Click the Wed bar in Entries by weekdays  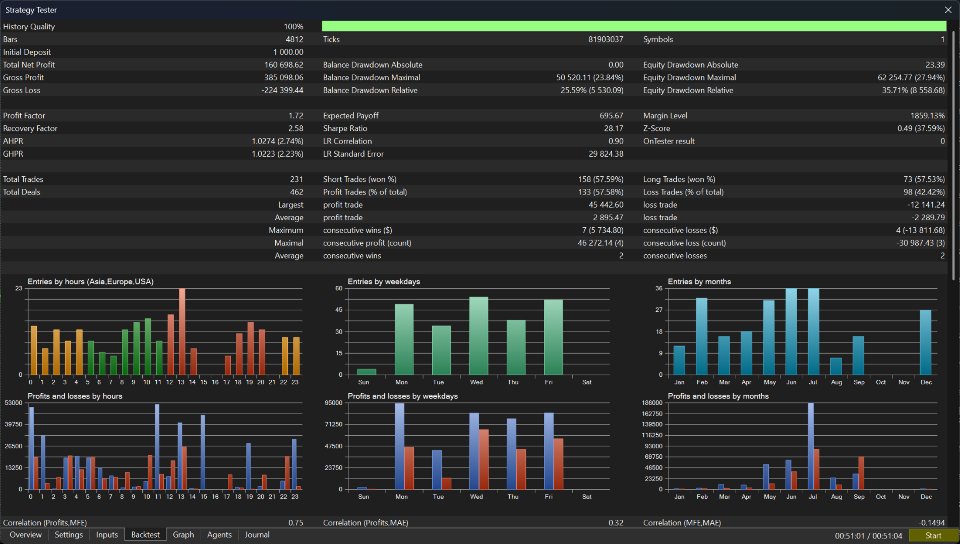point(478,335)
